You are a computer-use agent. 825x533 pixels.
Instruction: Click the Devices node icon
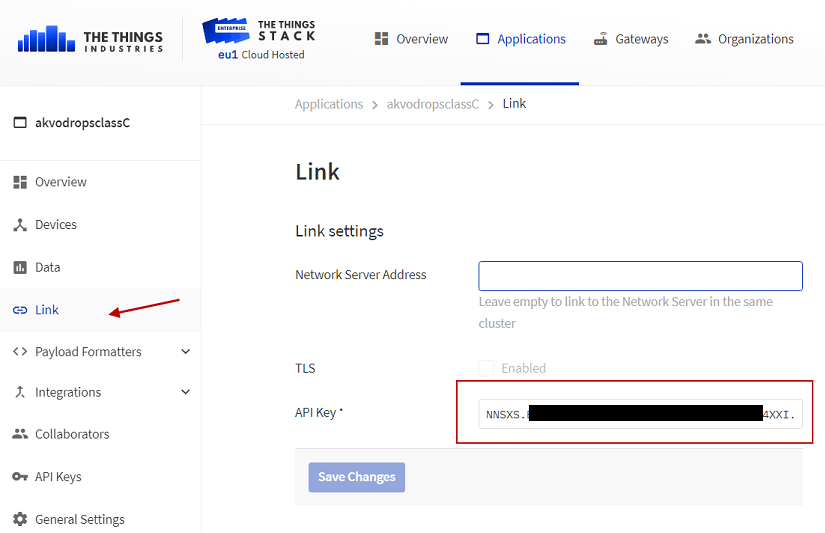tap(20, 225)
